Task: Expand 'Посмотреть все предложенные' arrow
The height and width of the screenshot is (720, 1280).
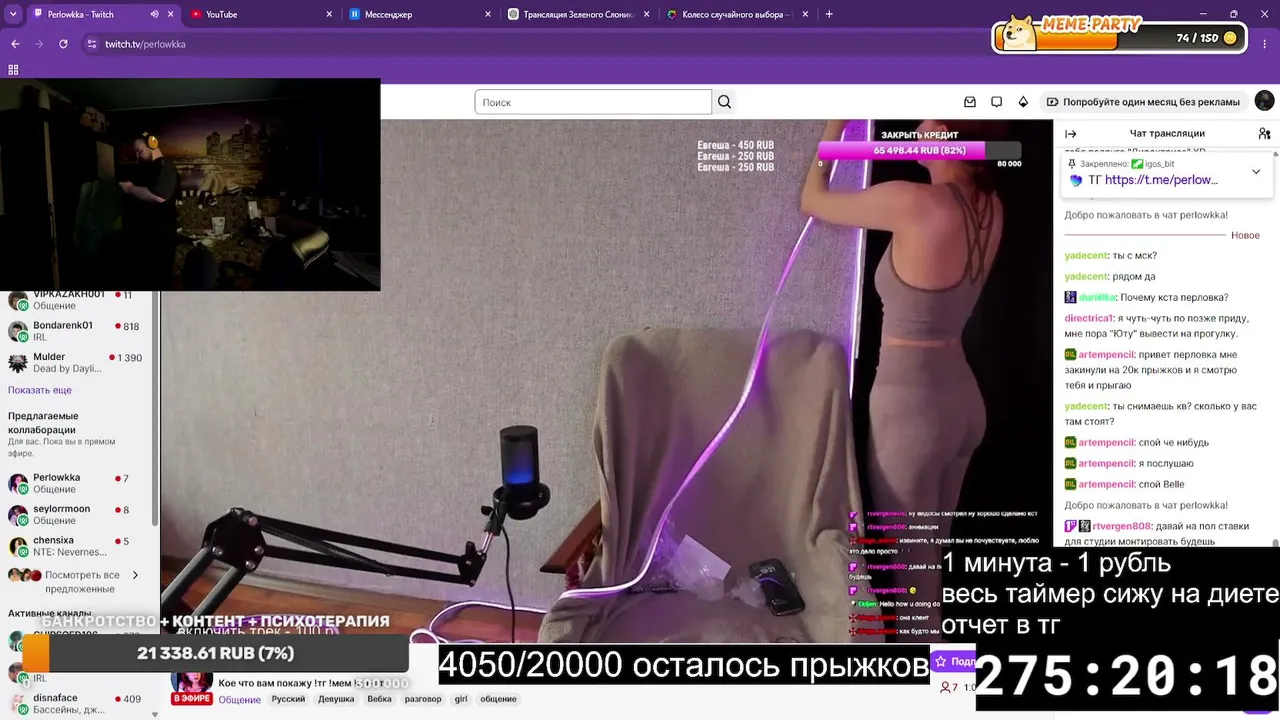Action: point(135,575)
